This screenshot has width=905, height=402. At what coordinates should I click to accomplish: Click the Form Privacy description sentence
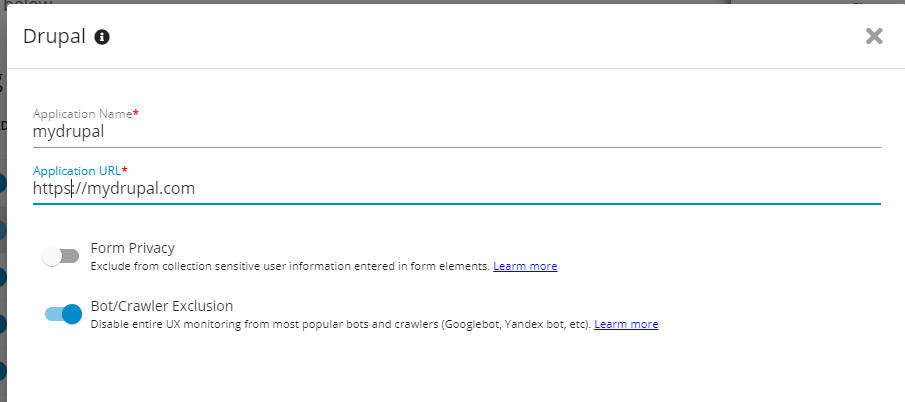(290, 267)
